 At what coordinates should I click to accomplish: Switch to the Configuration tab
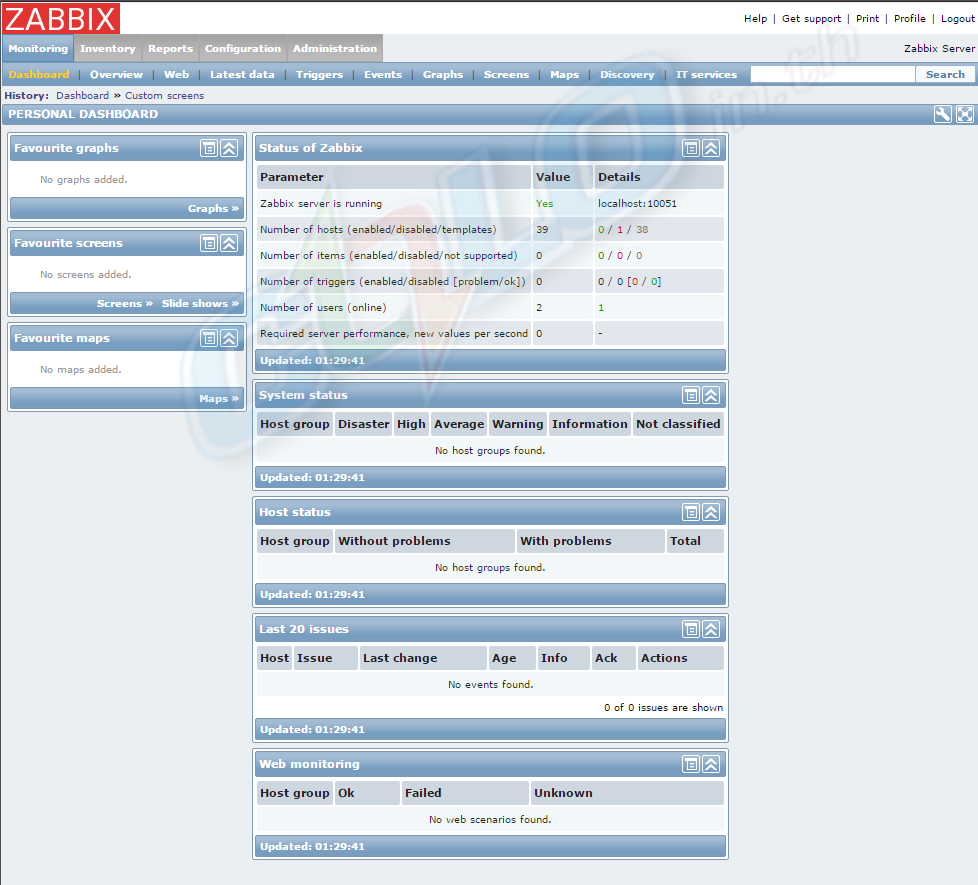point(243,48)
